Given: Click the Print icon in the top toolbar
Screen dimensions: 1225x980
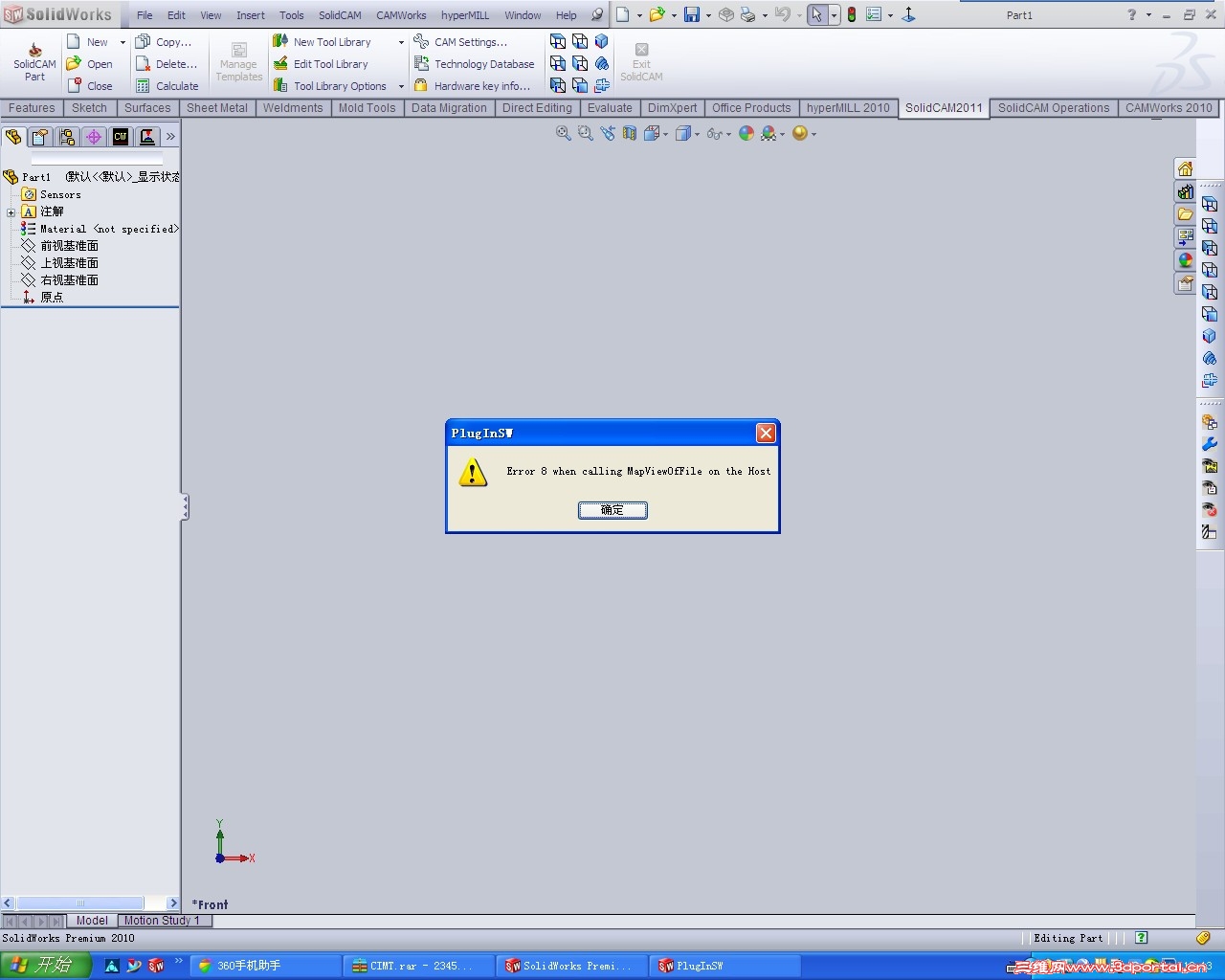Looking at the screenshot, I should click(748, 15).
